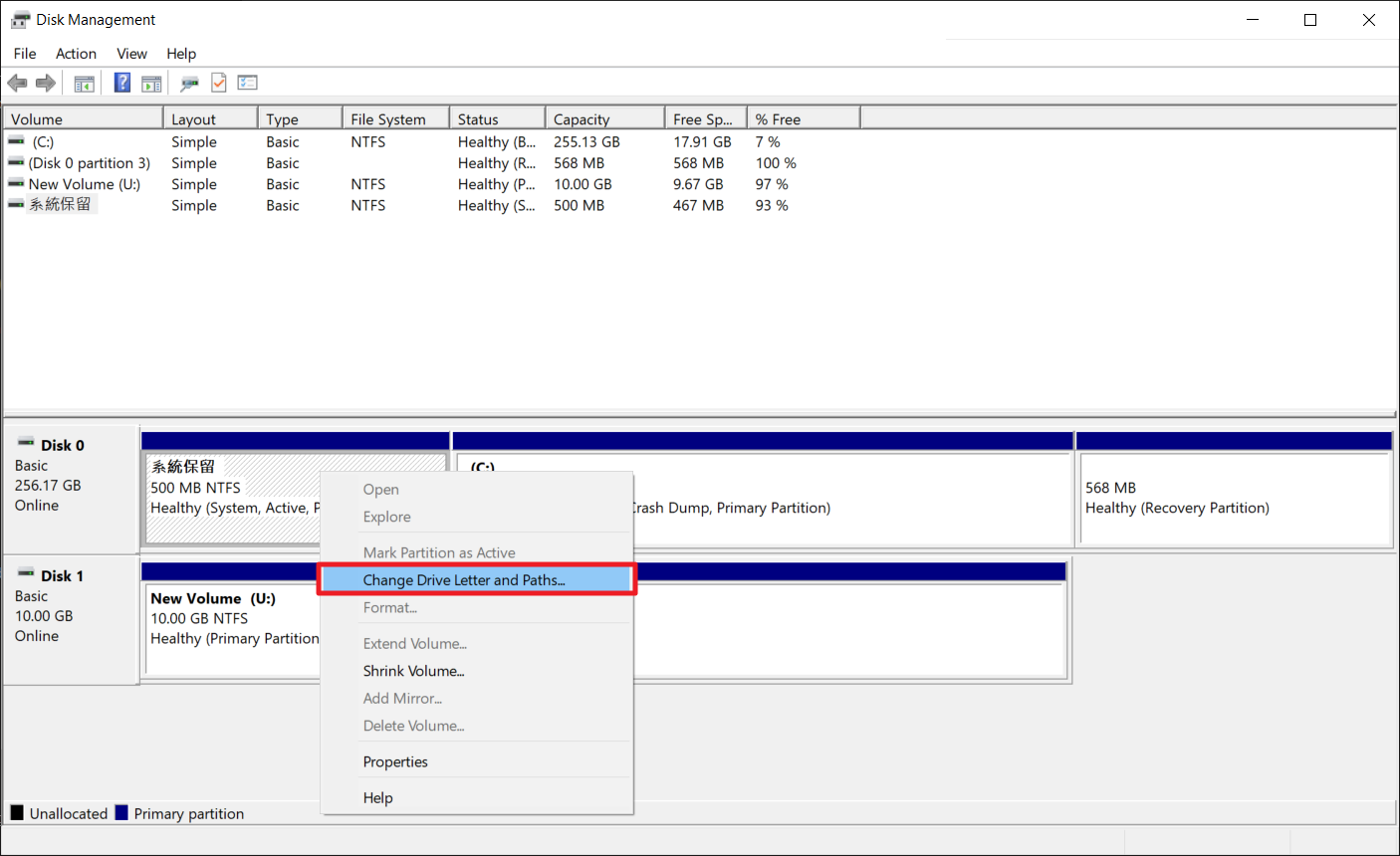Open the File menu
Viewport: 1400px width, 856px height.
25,54
